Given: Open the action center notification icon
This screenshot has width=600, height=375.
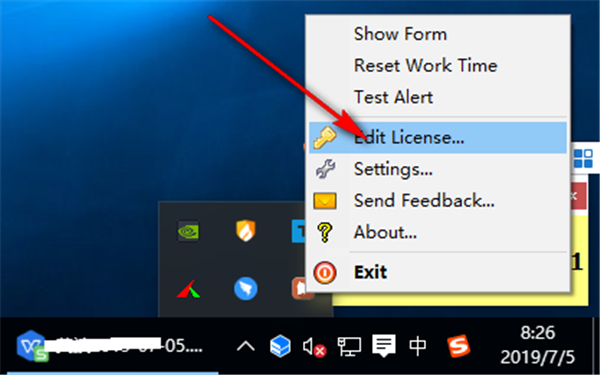Looking at the screenshot, I should coord(384,346).
